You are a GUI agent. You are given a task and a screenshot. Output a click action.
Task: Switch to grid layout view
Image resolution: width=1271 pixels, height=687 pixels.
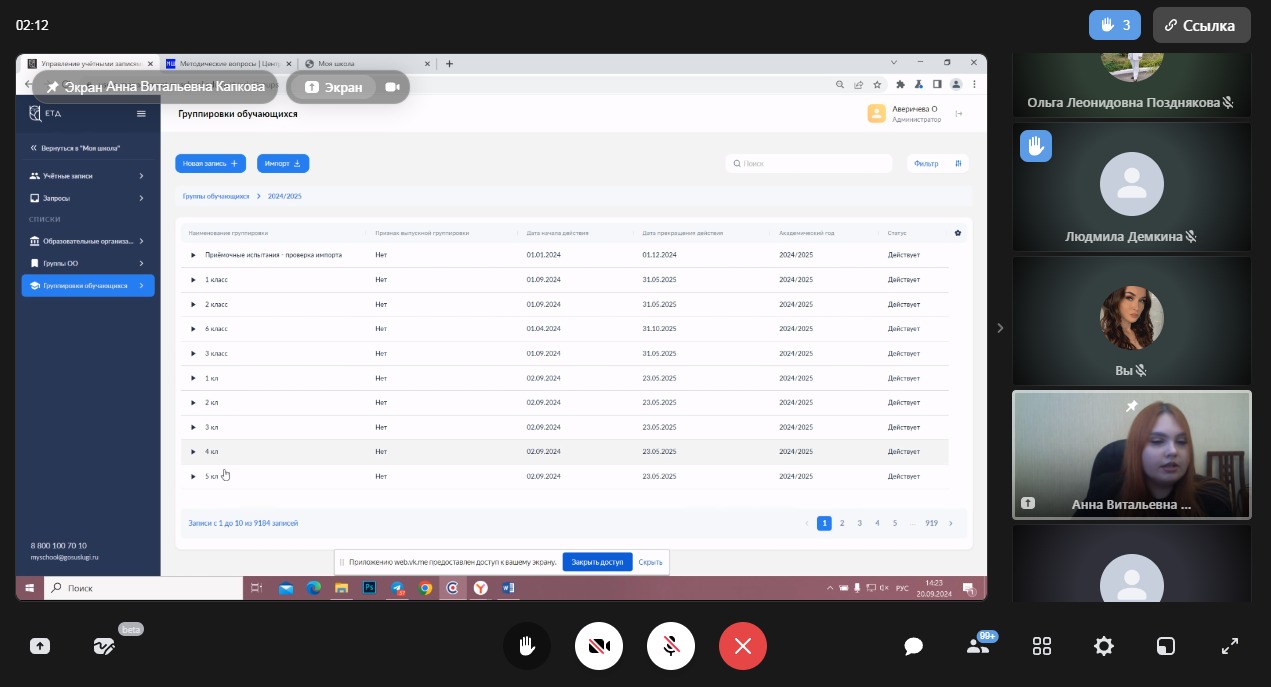pos(1042,646)
